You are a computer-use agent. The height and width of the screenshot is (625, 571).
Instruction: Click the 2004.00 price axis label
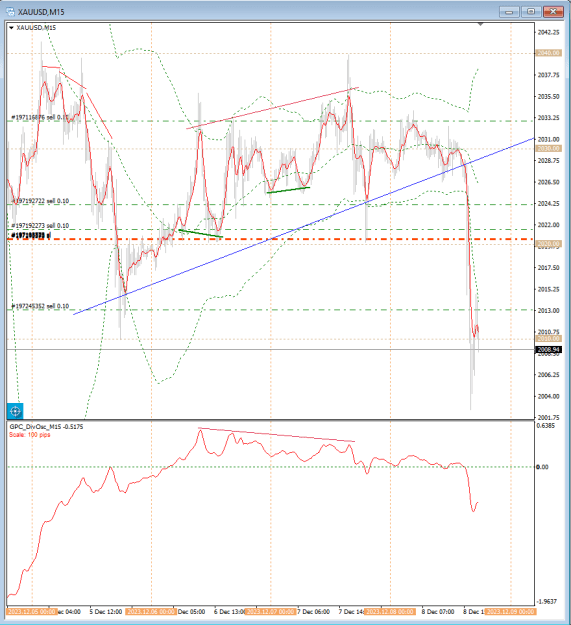[548, 396]
